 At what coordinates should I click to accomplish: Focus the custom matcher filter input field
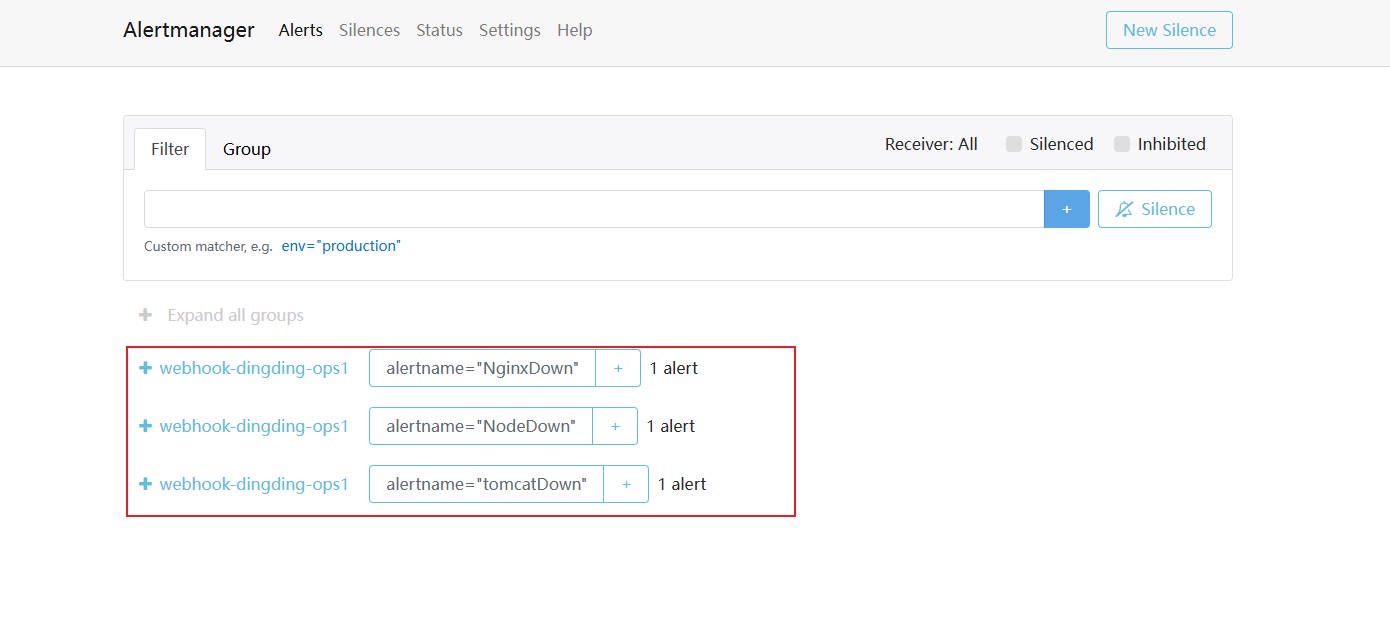[x=594, y=209]
